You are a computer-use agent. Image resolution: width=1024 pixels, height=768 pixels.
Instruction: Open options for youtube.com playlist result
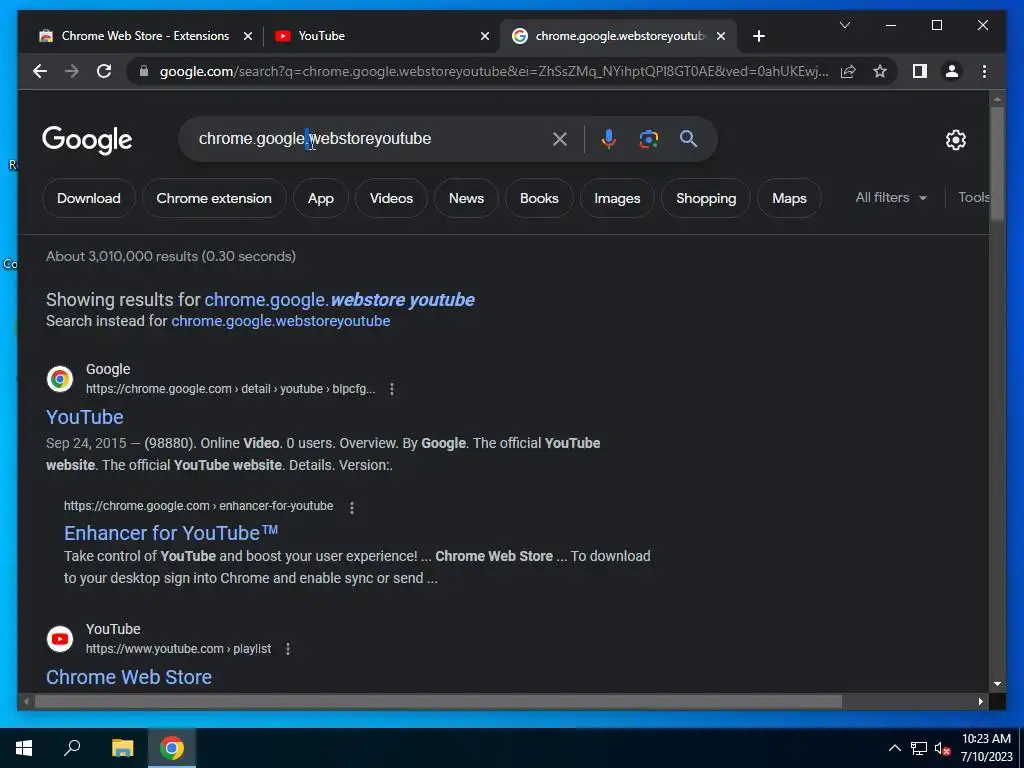288,648
